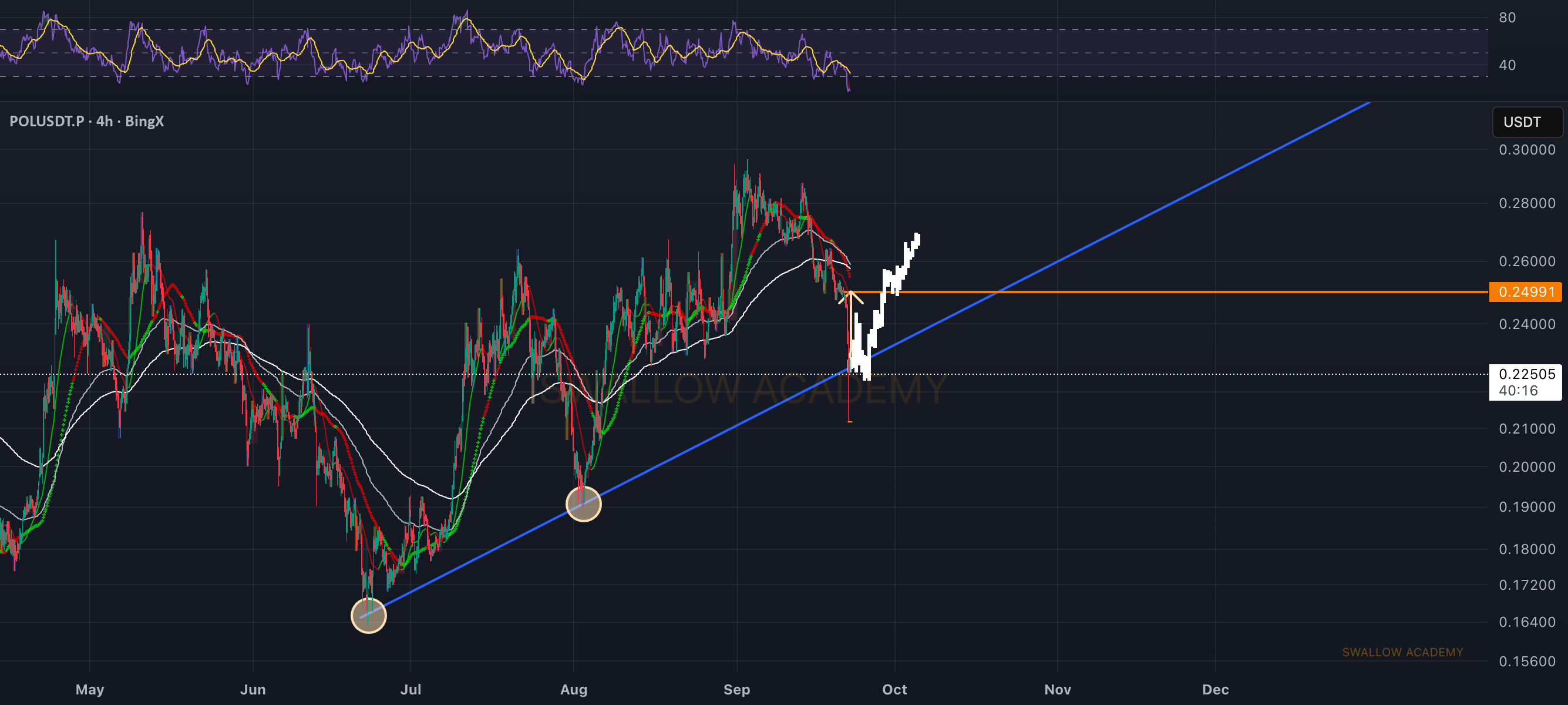1568x705 pixels.
Task: Click the POLUSDT.P 4h BingX symbol title
Action: pyautogui.click(x=86, y=121)
